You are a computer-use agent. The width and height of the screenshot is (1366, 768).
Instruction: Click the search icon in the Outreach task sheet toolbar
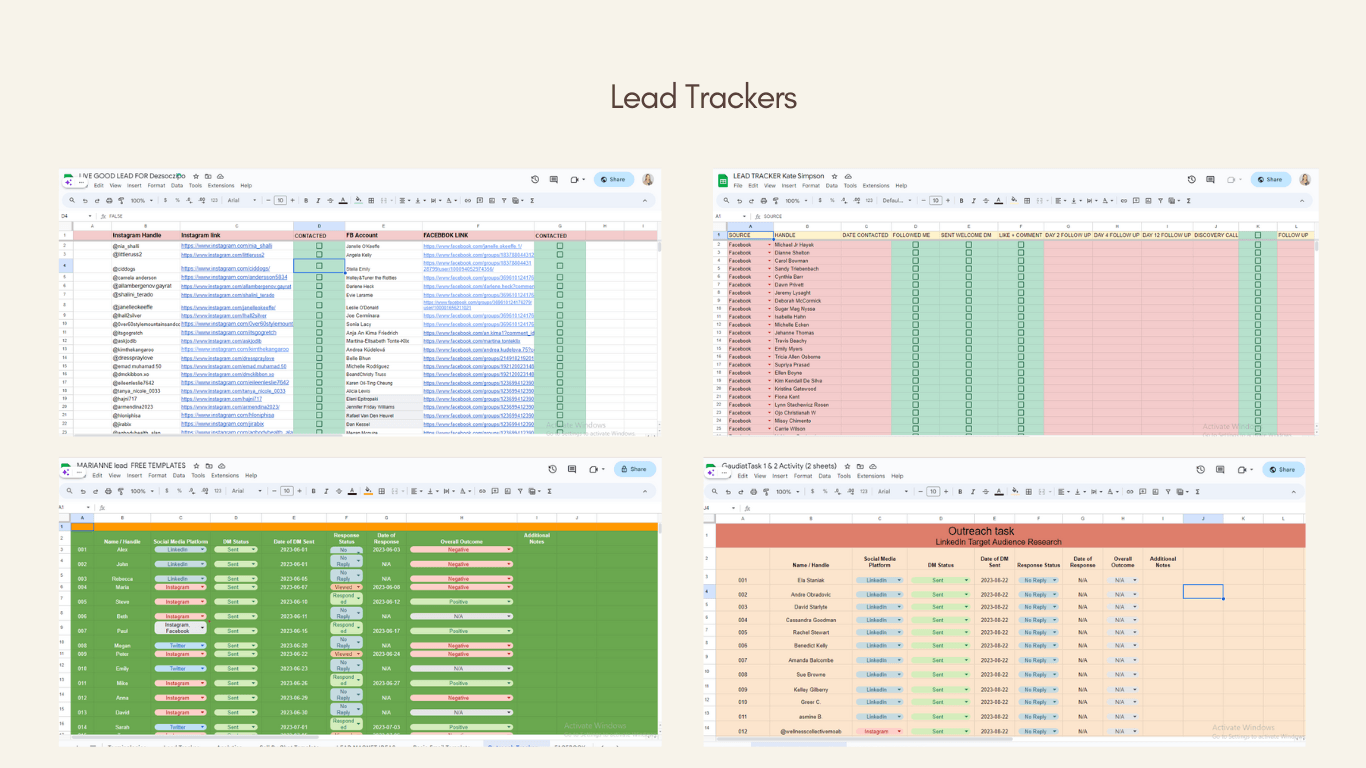click(715, 491)
